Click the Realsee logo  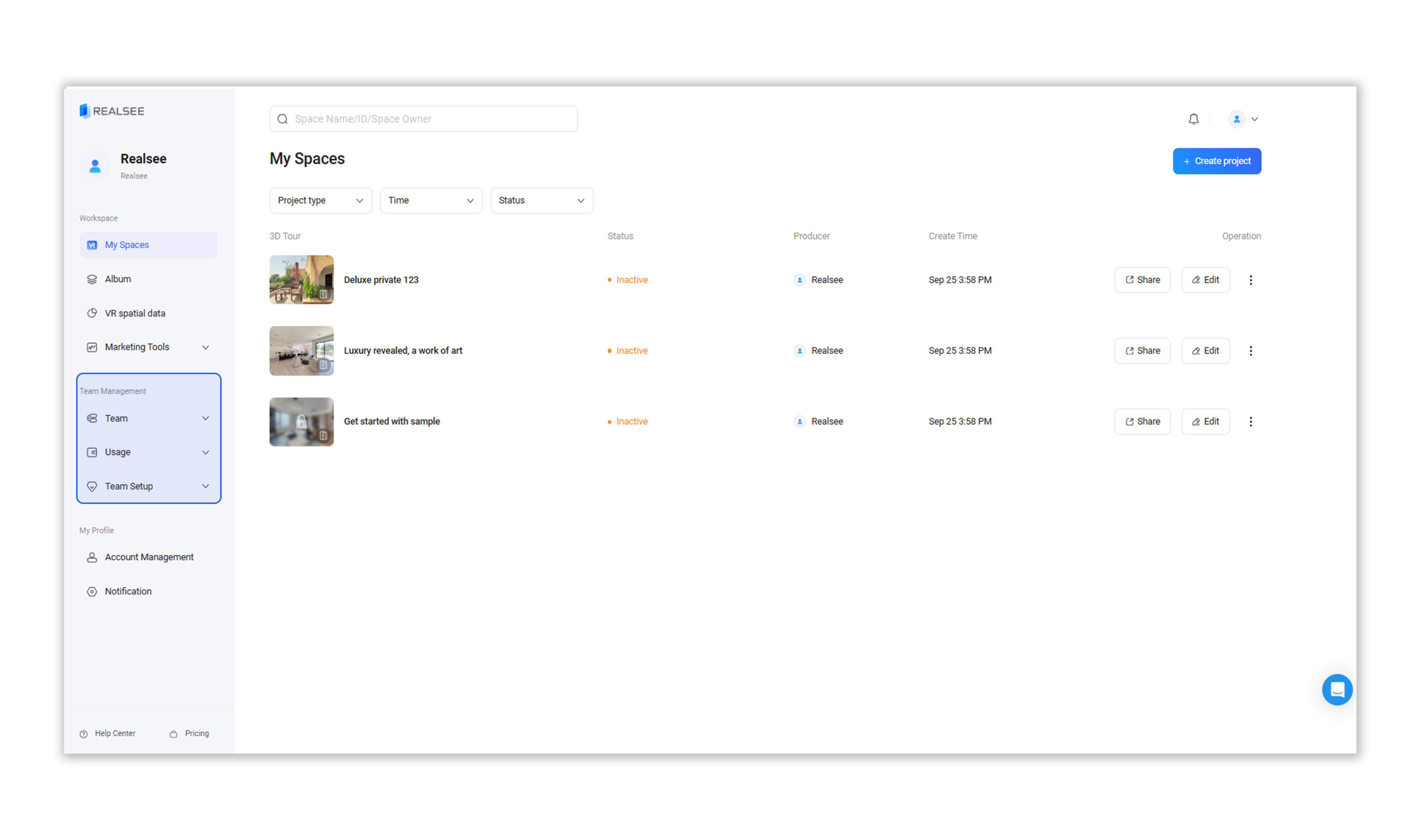click(x=112, y=111)
